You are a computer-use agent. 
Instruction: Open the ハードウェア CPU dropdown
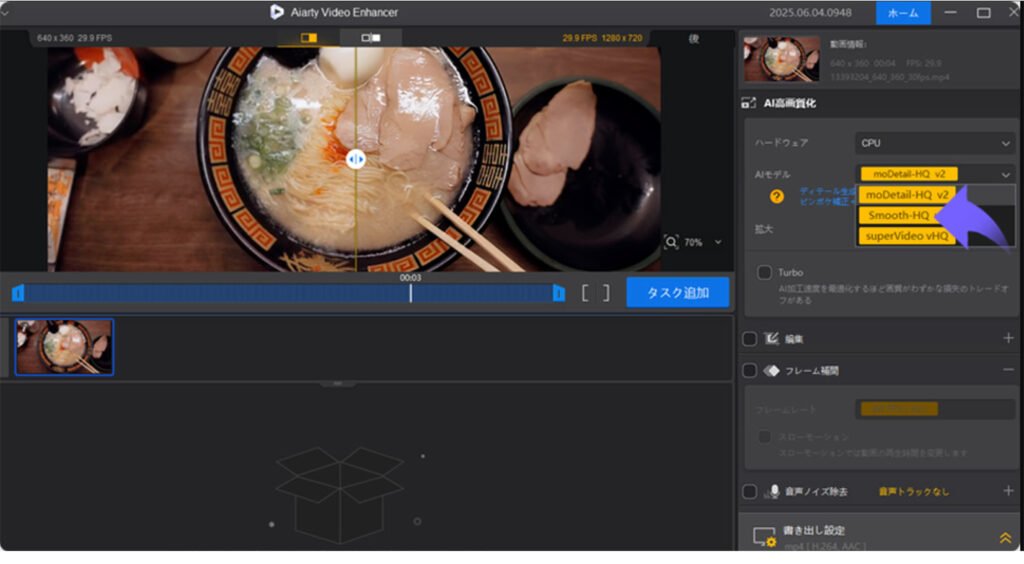[935, 143]
